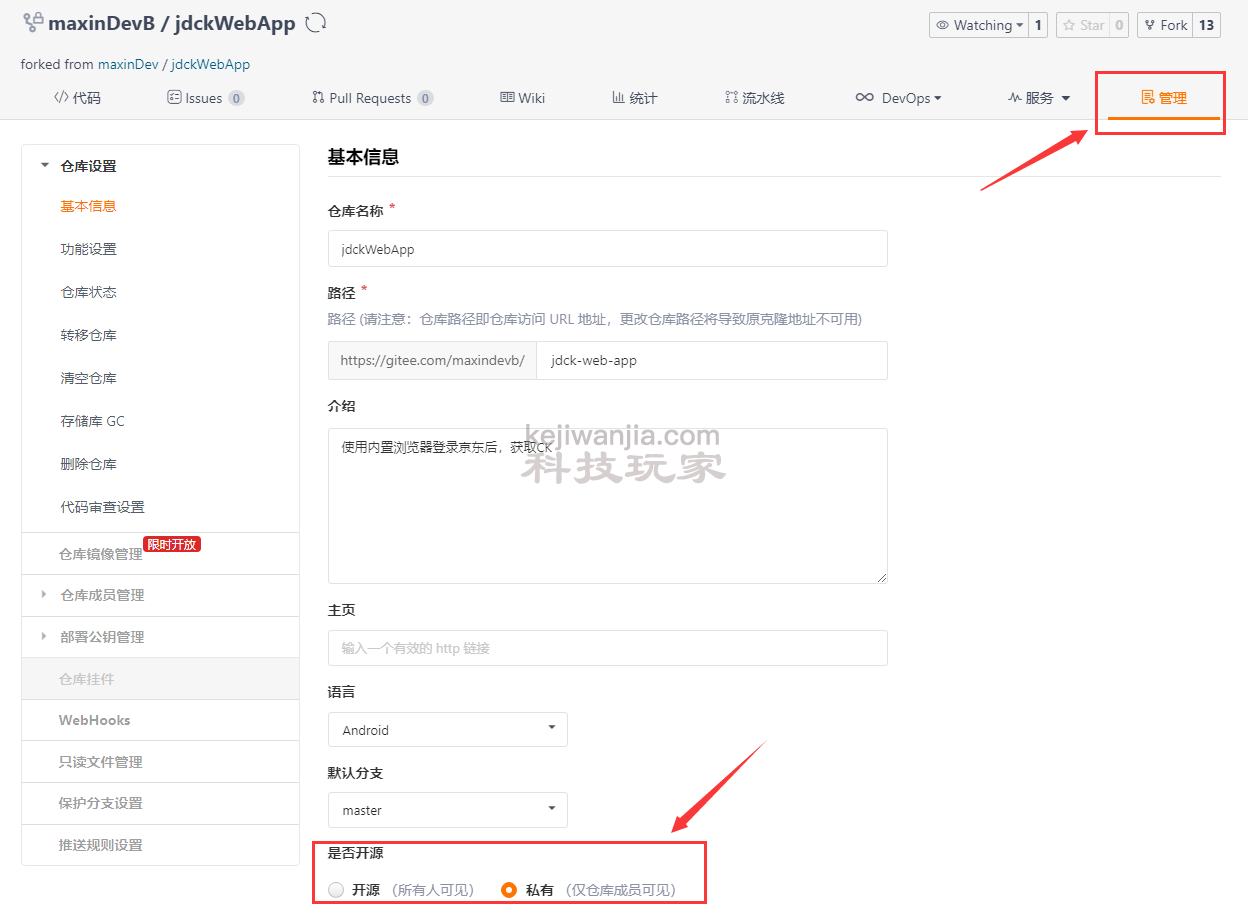Click the code icon on 代码 tab
The width and height of the screenshot is (1248, 907).
pos(61,98)
